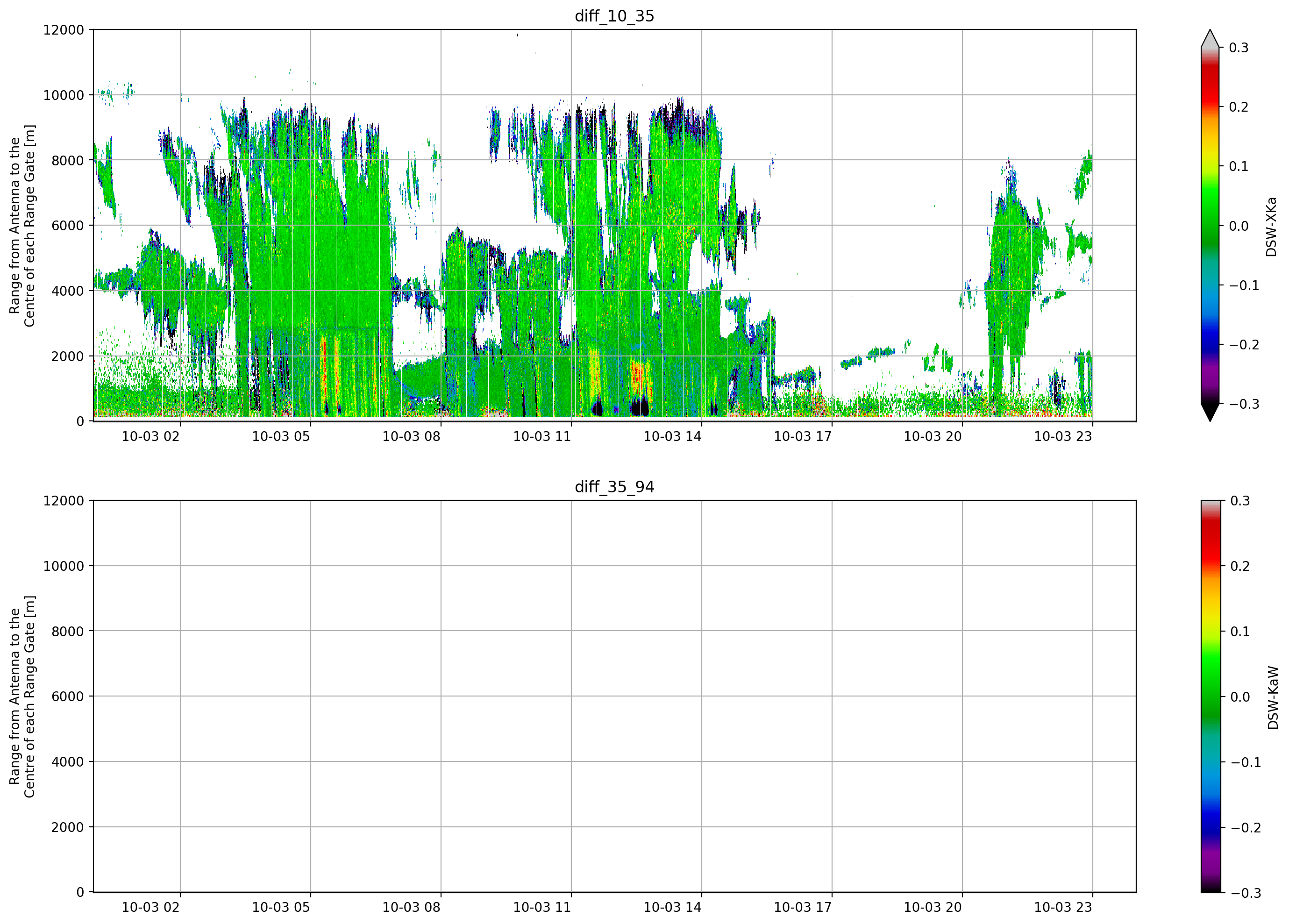Viewport: 1289px width, 924px height.
Task: Click '10-03 20' x-tick under diff_10_35 plot
Action: pos(933,436)
